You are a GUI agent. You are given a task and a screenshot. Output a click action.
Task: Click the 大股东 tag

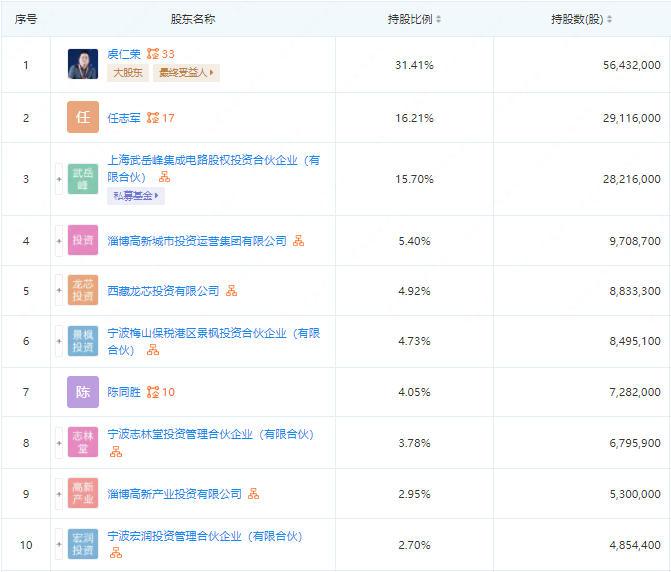click(128, 73)
